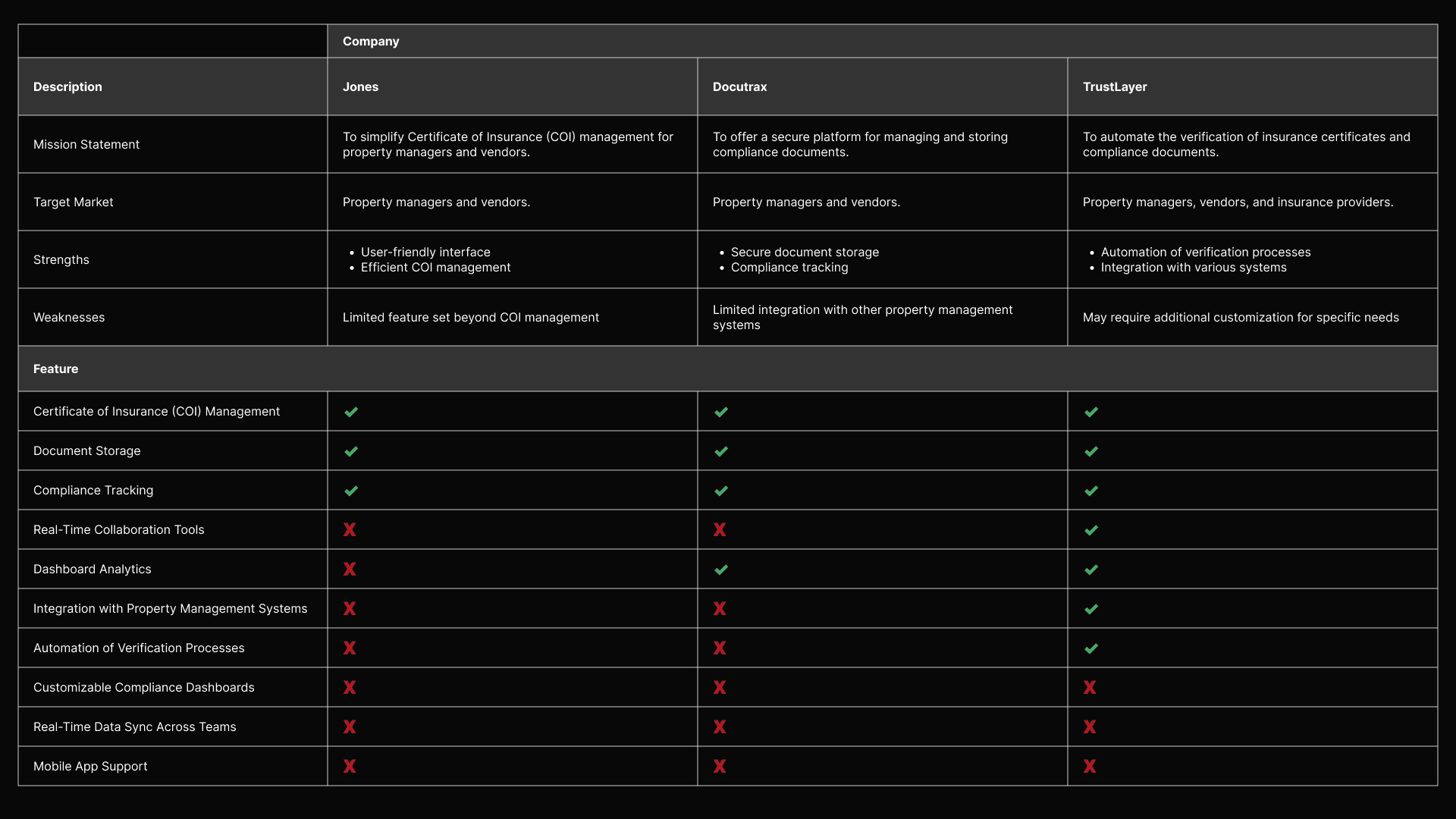Click Jones red X for Dashboard Analytics
This screenshot has height=819, width=1456.
tap(350, 569)
